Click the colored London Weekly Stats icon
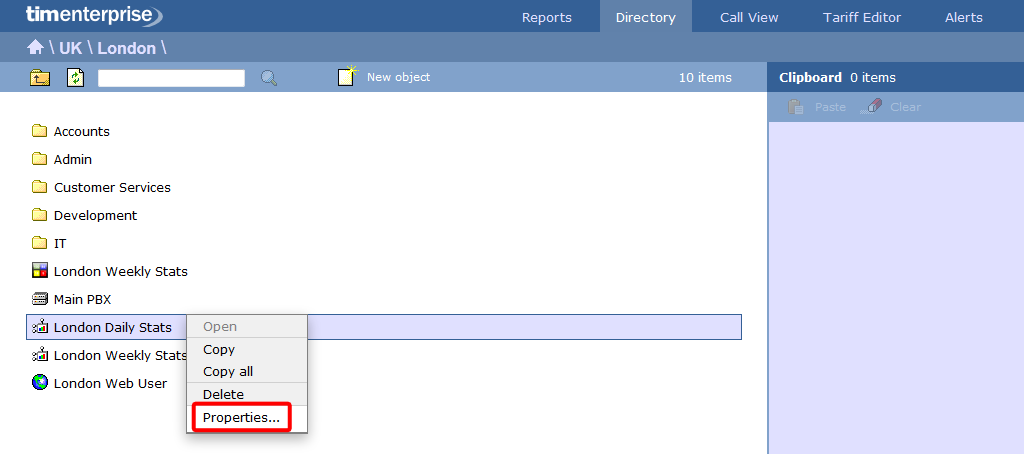 coord(40,271)
